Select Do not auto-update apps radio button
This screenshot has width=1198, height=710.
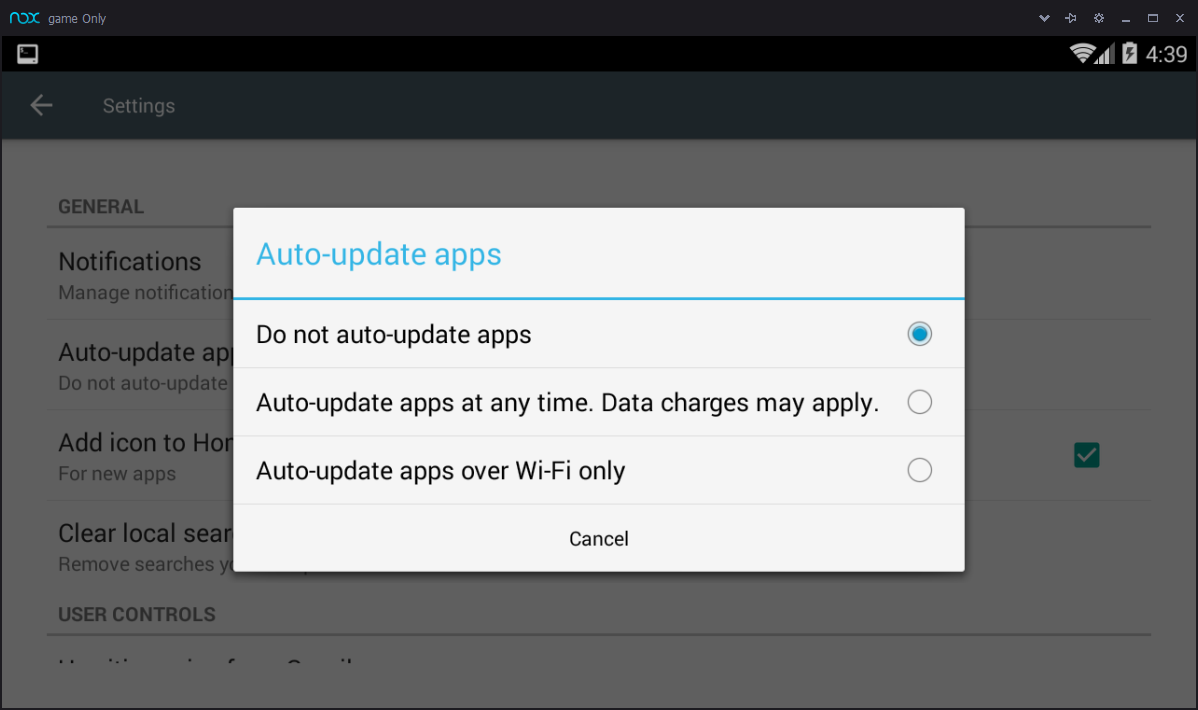pos(919,334)
